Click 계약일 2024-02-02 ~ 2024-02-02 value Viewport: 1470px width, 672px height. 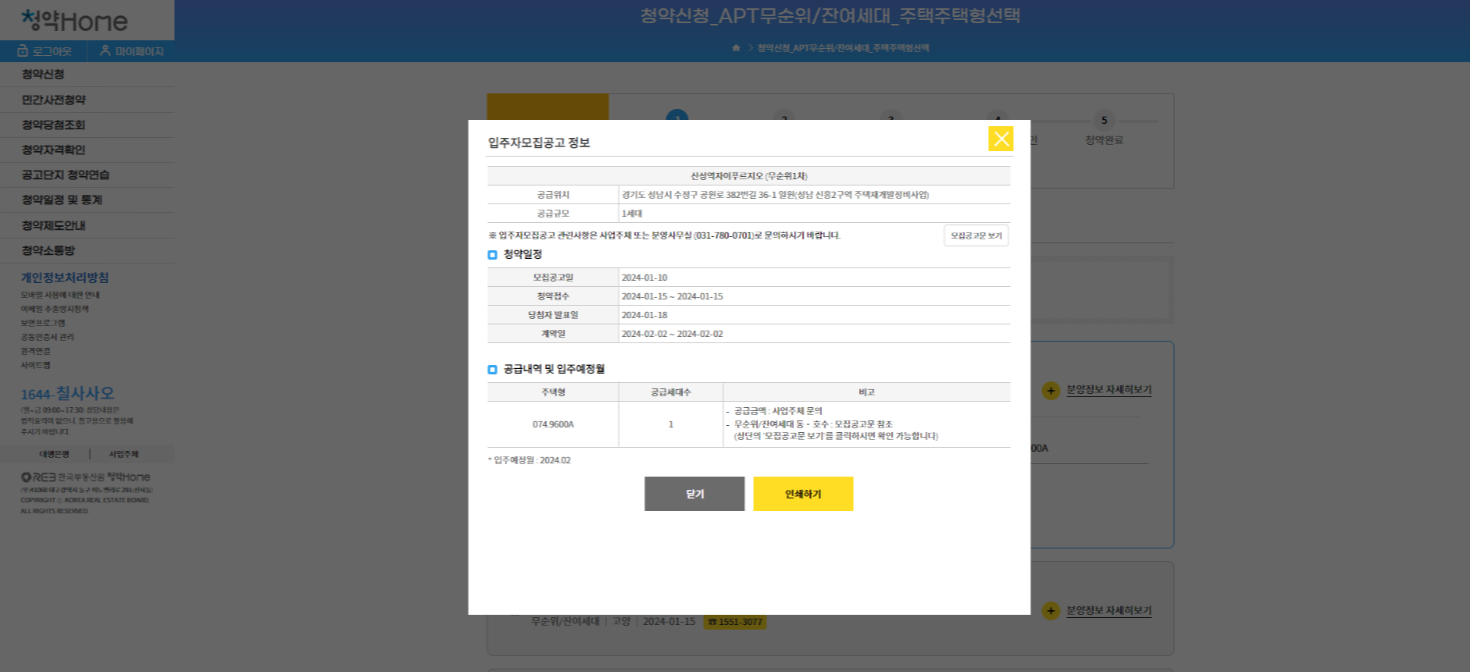pos(672,334)
